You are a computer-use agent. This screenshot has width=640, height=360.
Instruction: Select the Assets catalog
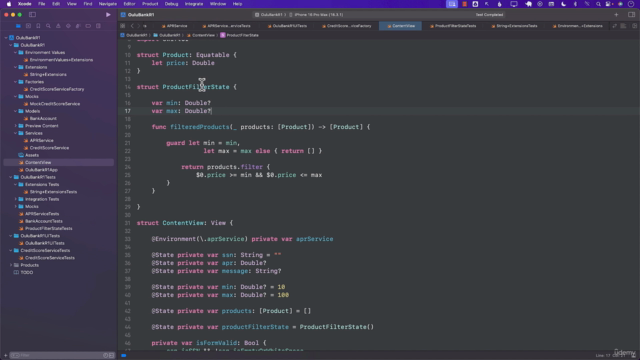[x=32, y=155]
